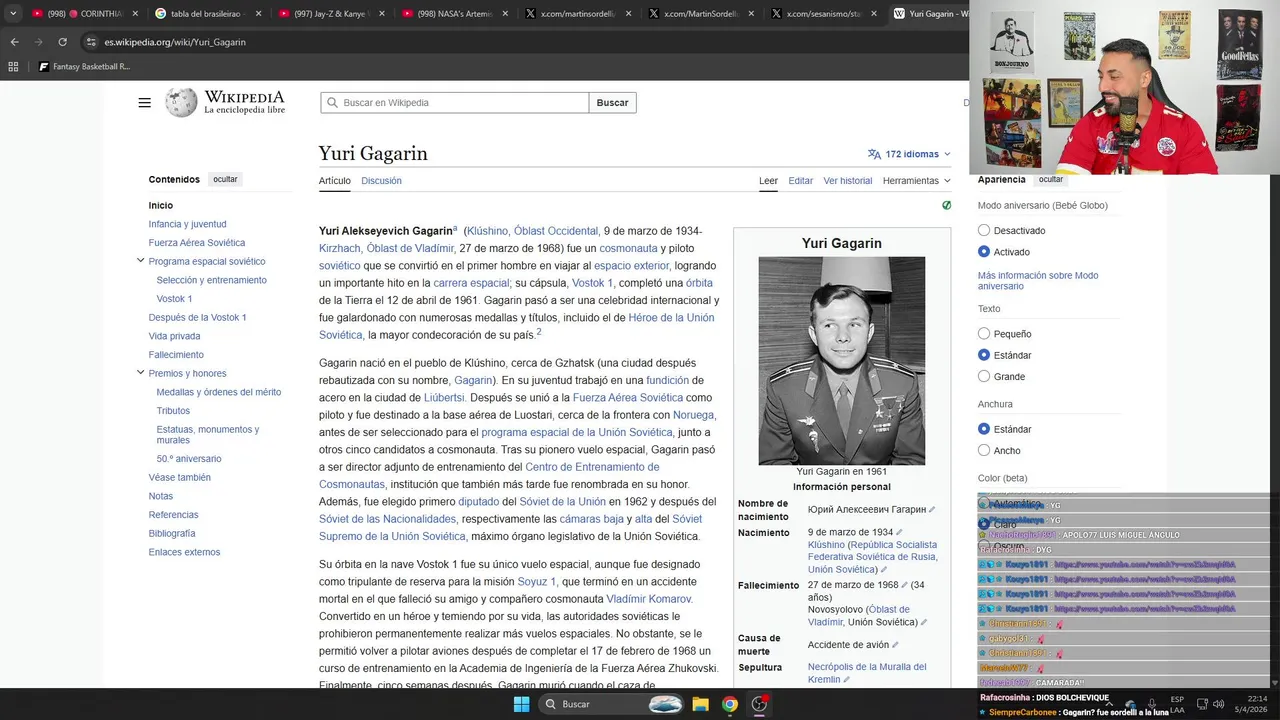
Task: Open the Editar tab
Action: pyautogui.click(x=800, y=181)
